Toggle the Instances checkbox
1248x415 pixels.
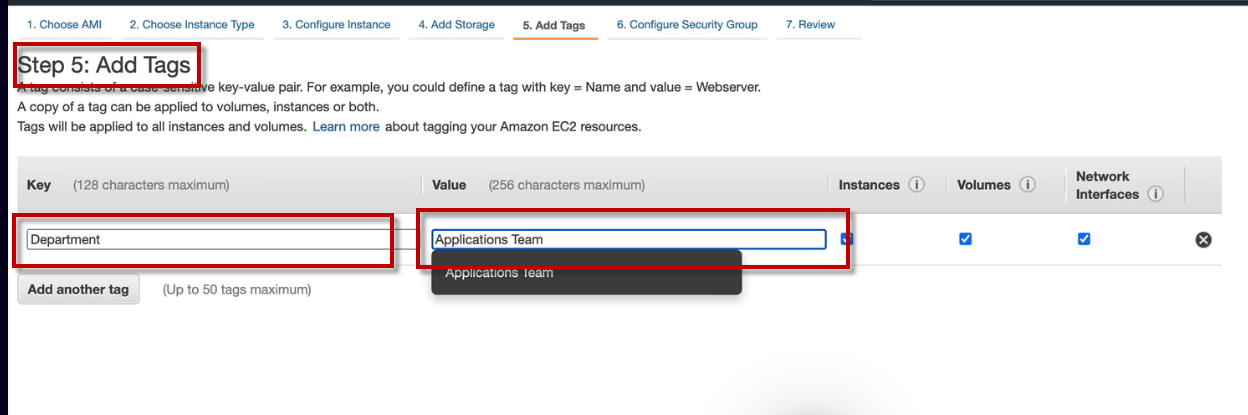click(847, 239)
